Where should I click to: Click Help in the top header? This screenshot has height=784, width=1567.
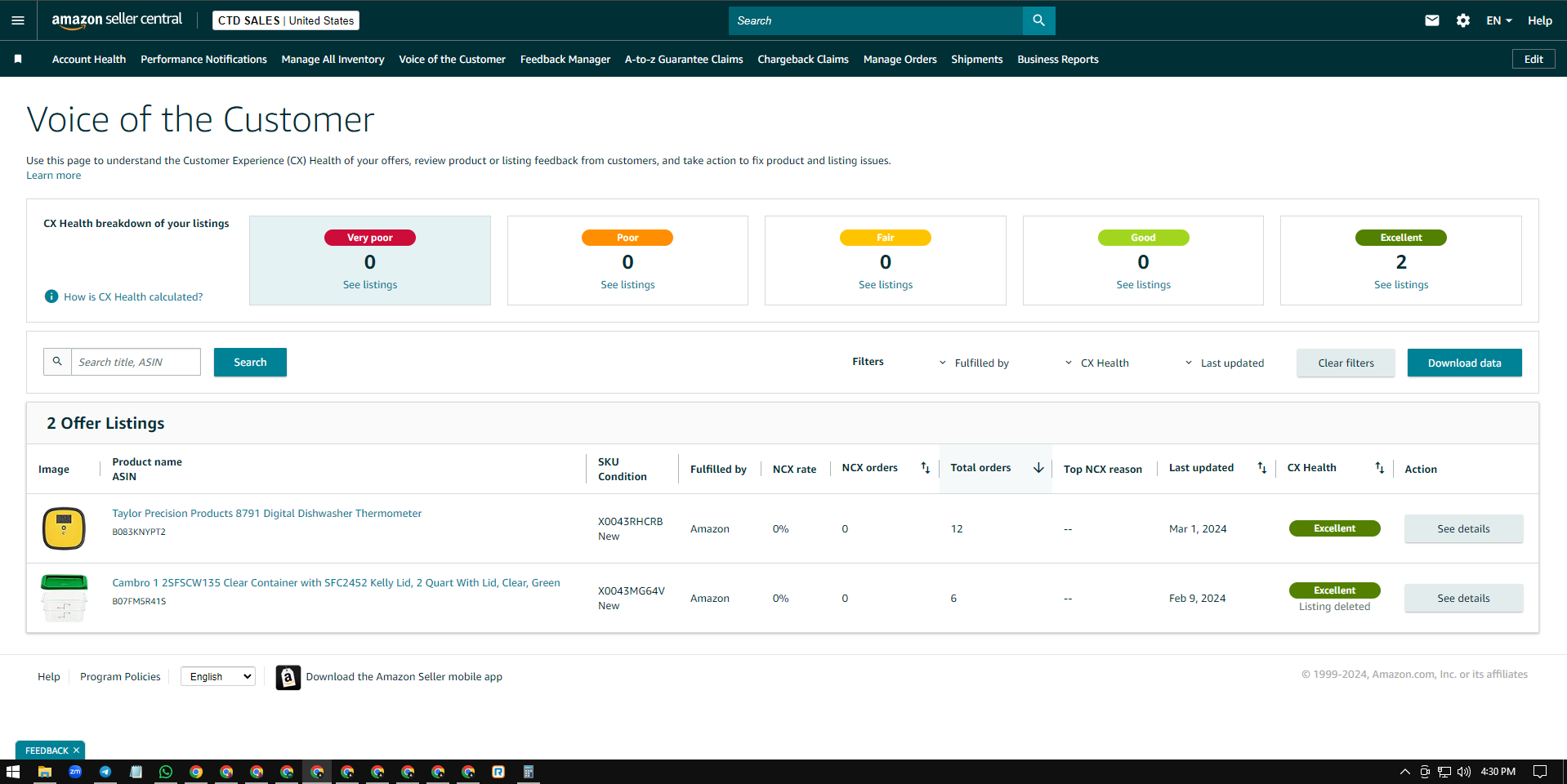(1540, 20)
